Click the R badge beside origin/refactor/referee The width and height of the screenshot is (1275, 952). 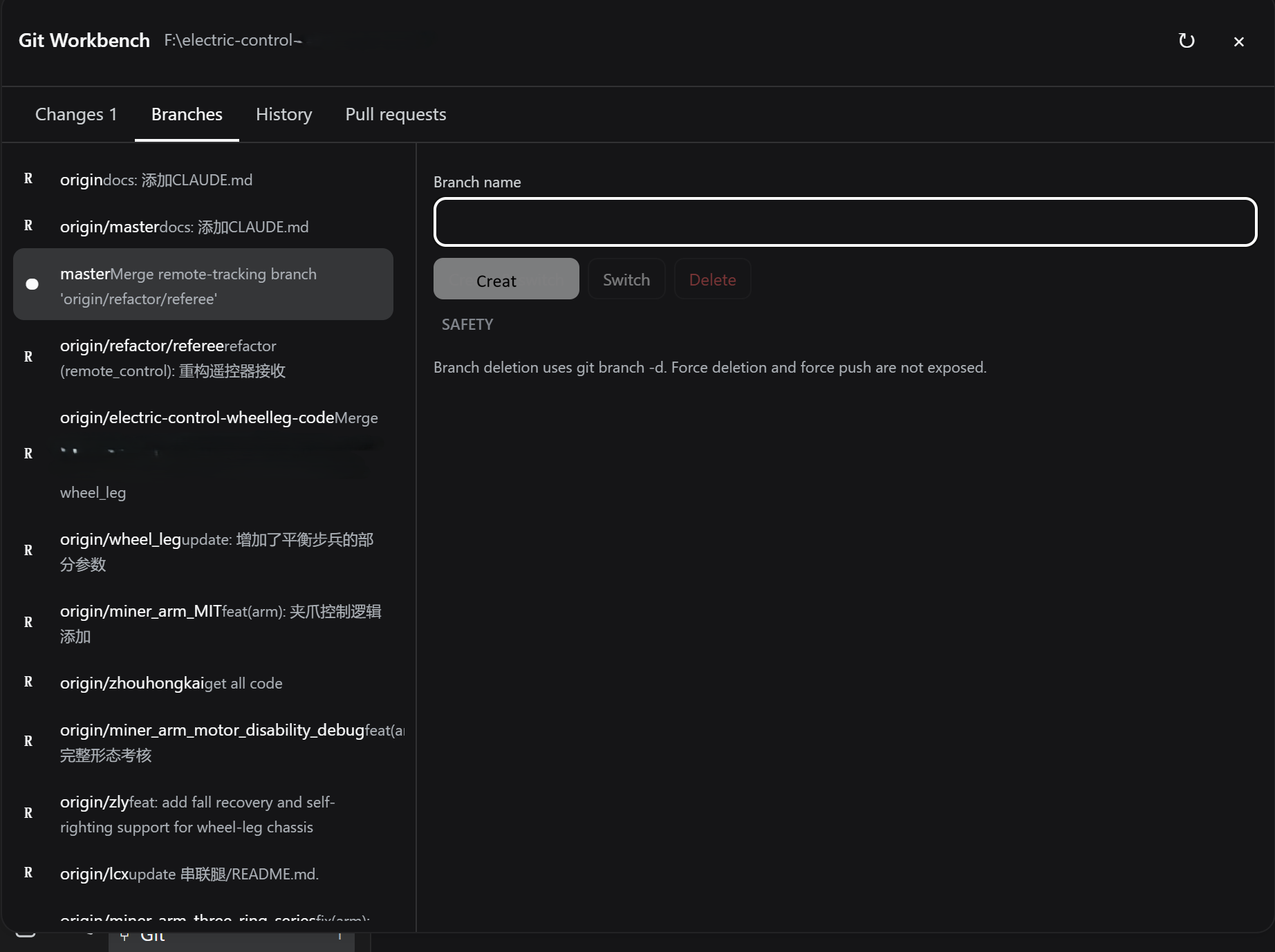tap(28, 357)
